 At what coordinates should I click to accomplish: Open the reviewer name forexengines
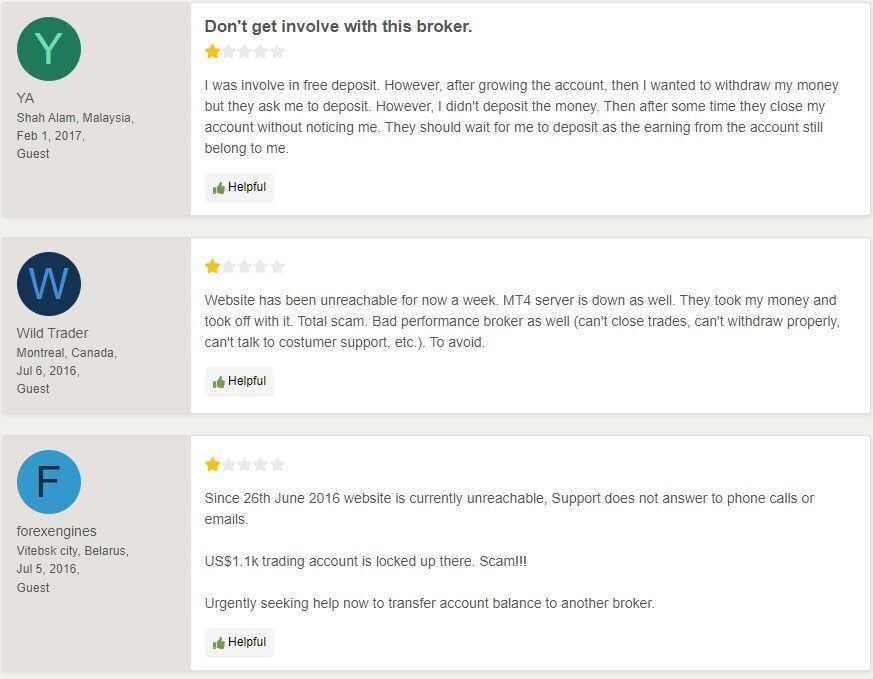[57, 532]
